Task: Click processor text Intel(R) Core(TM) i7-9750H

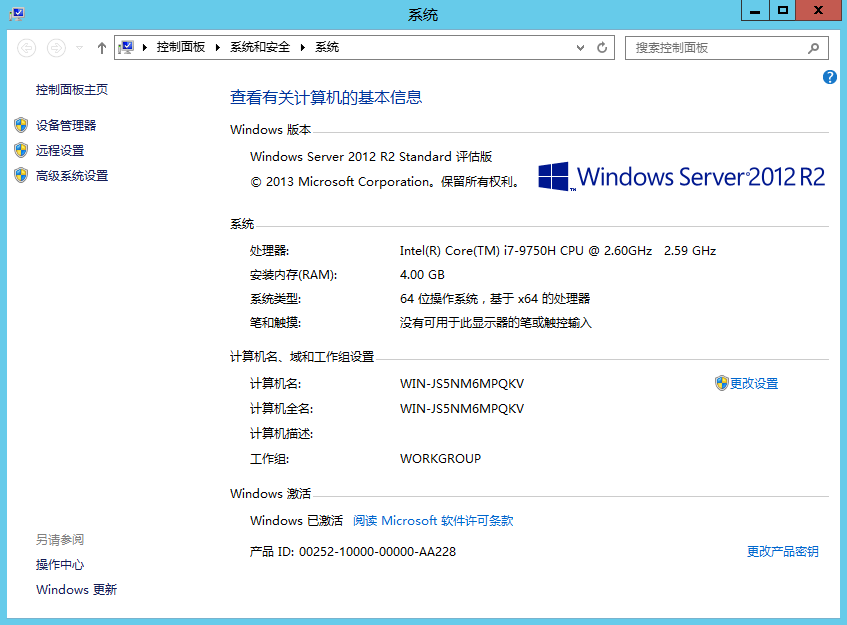Action: pyautogui.click(x=558, y=251)
